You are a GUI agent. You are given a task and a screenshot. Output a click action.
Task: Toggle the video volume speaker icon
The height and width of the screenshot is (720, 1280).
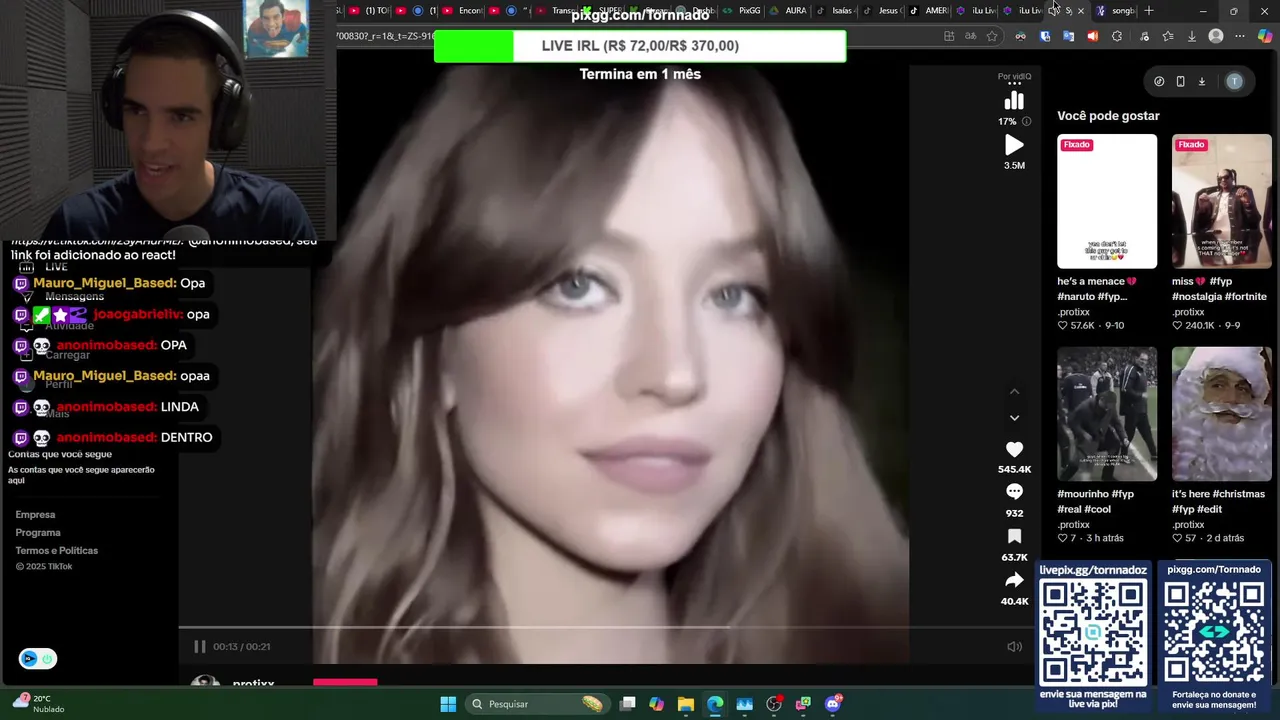pos(1014,647)
